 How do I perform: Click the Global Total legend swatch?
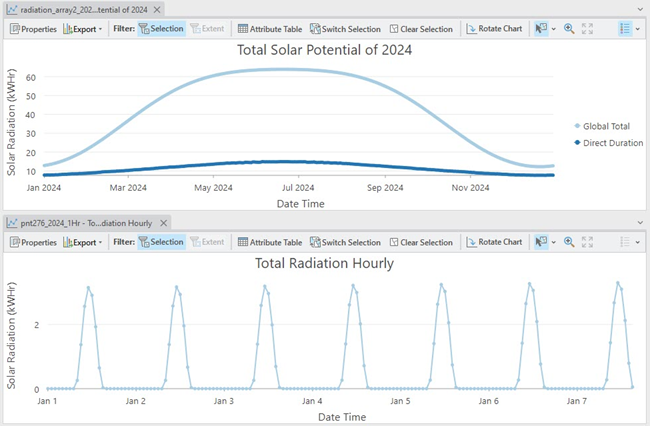coord(576,125)
